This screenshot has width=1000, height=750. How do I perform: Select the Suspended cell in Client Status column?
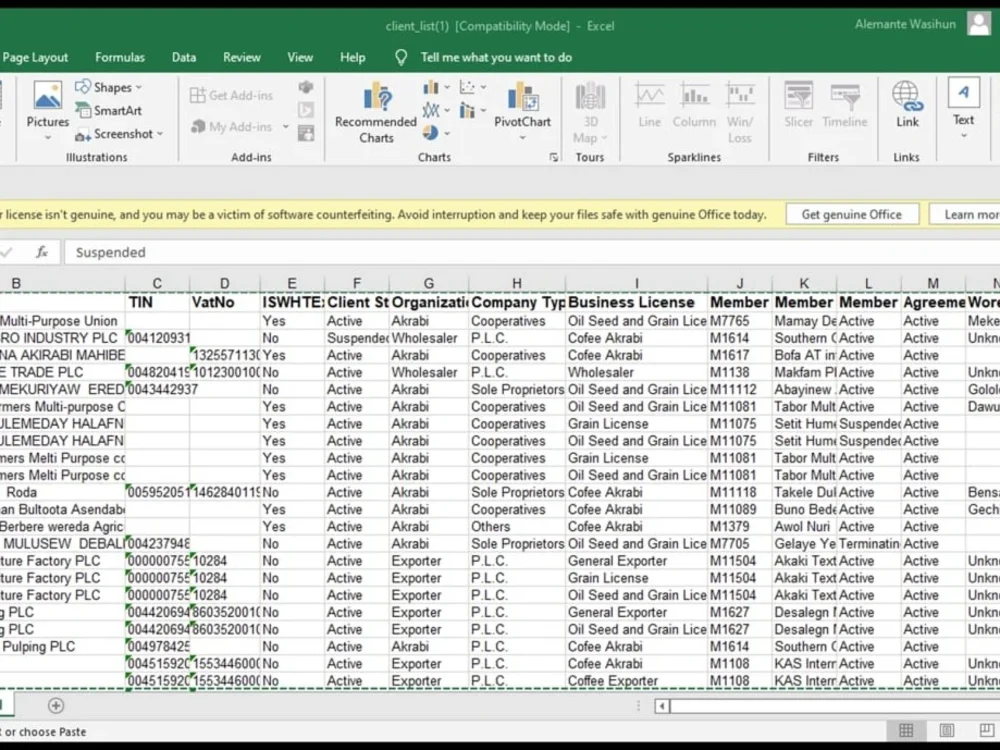coord(357,338)
